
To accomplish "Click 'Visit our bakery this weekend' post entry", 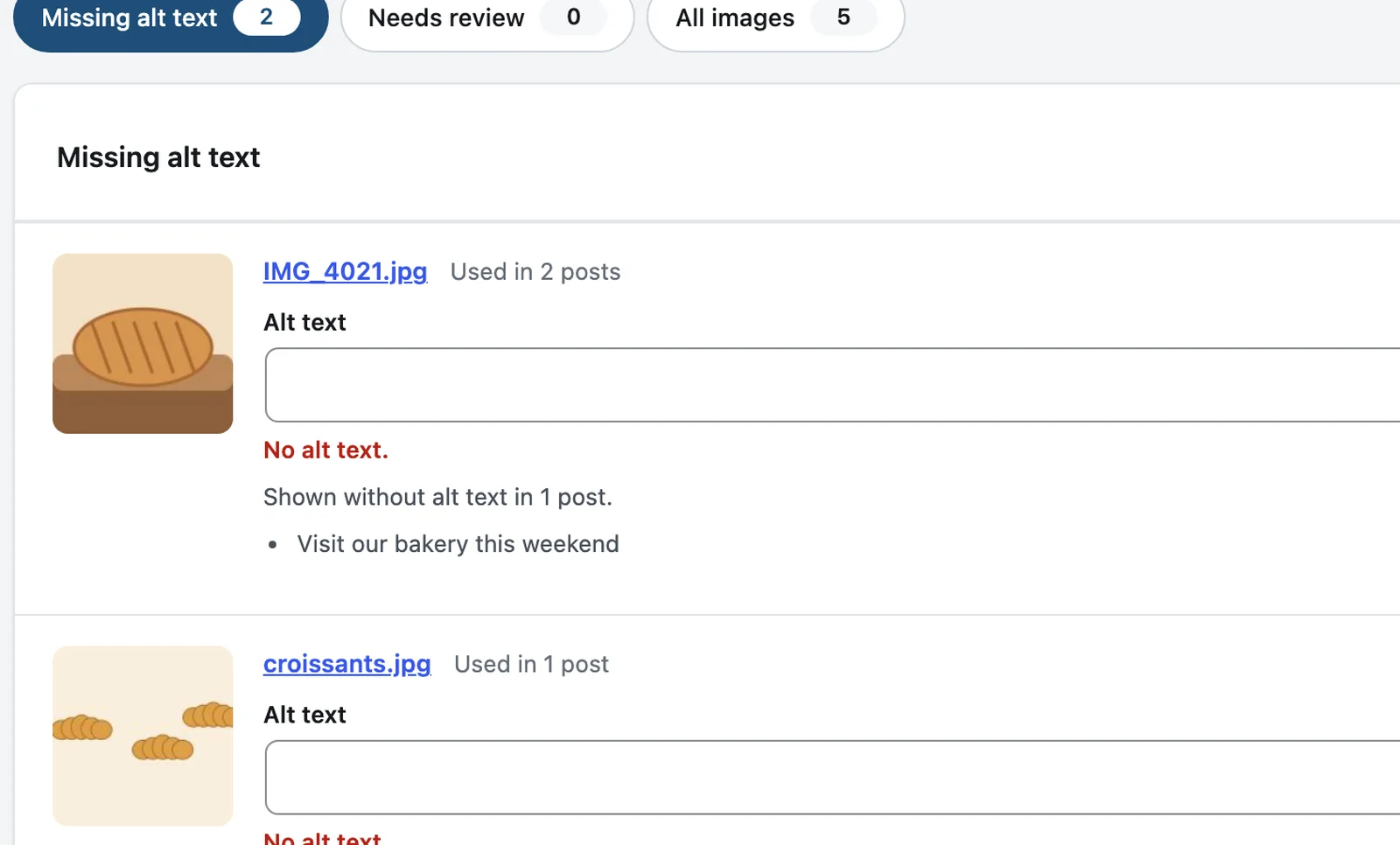I will coord(458,544).
